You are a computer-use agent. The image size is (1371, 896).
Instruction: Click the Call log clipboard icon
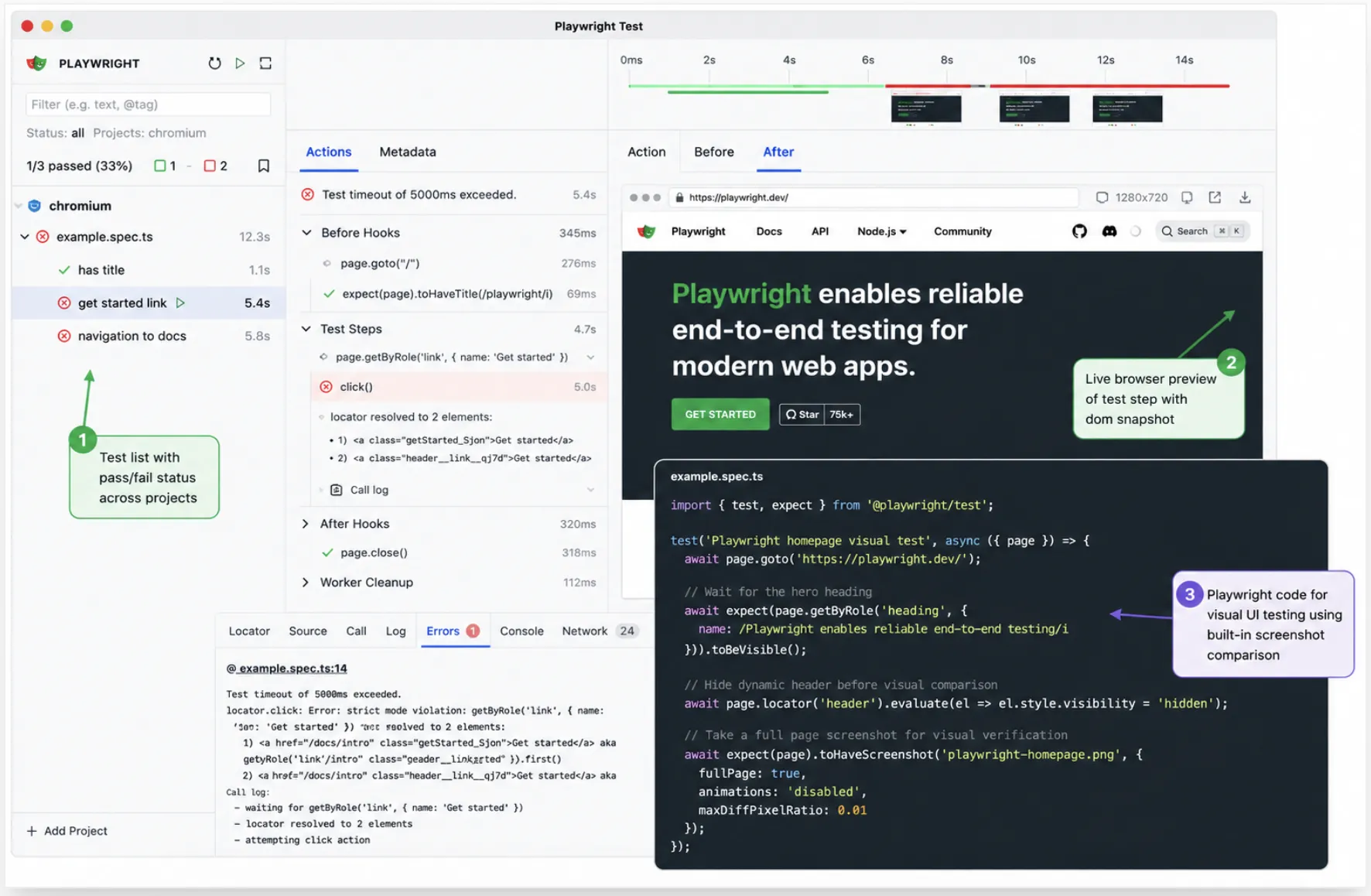point(337,490)
